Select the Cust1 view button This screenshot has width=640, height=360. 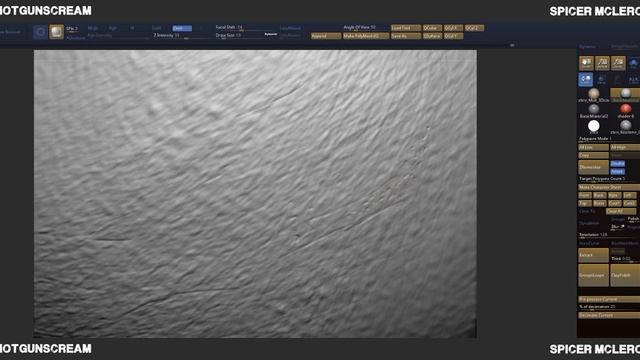(x=614, y=203)
